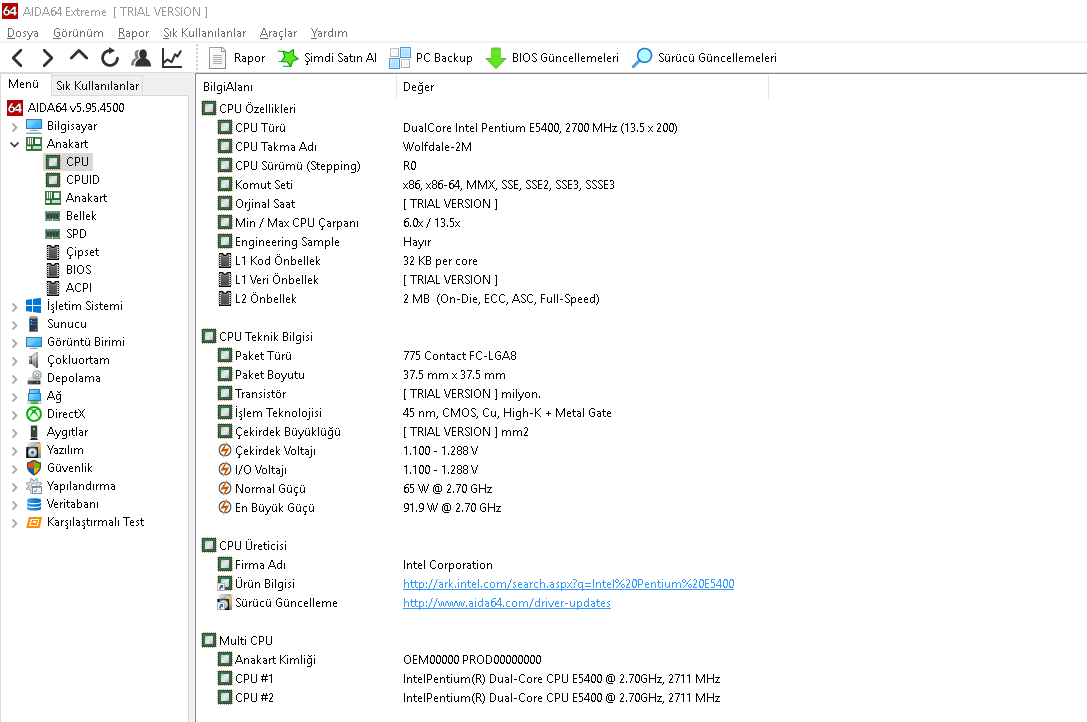1087x722 pixels.
Task: Select CPUID in the sidebar tree
Action: [x=82, y=180]
